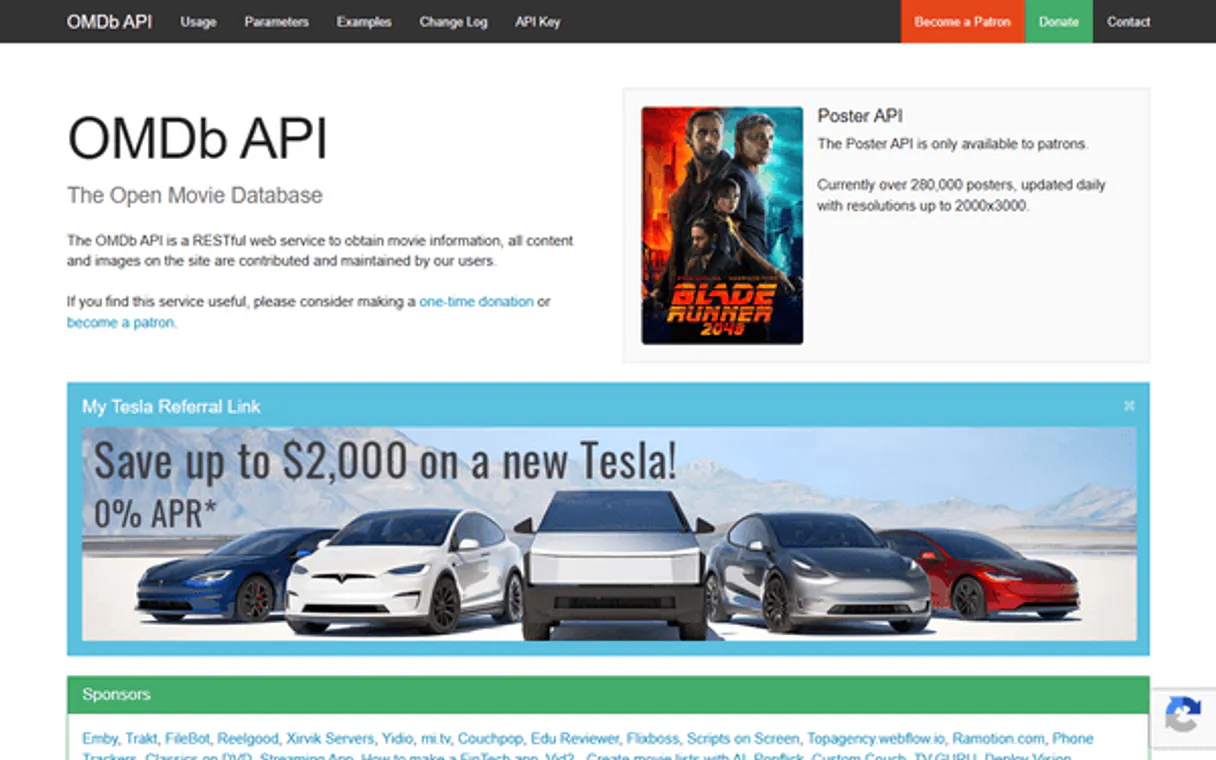The height and width of the screenshot is (760, 1216).
Task: Visit the Emby sponsor link
Action: click(x=99, y=739)
